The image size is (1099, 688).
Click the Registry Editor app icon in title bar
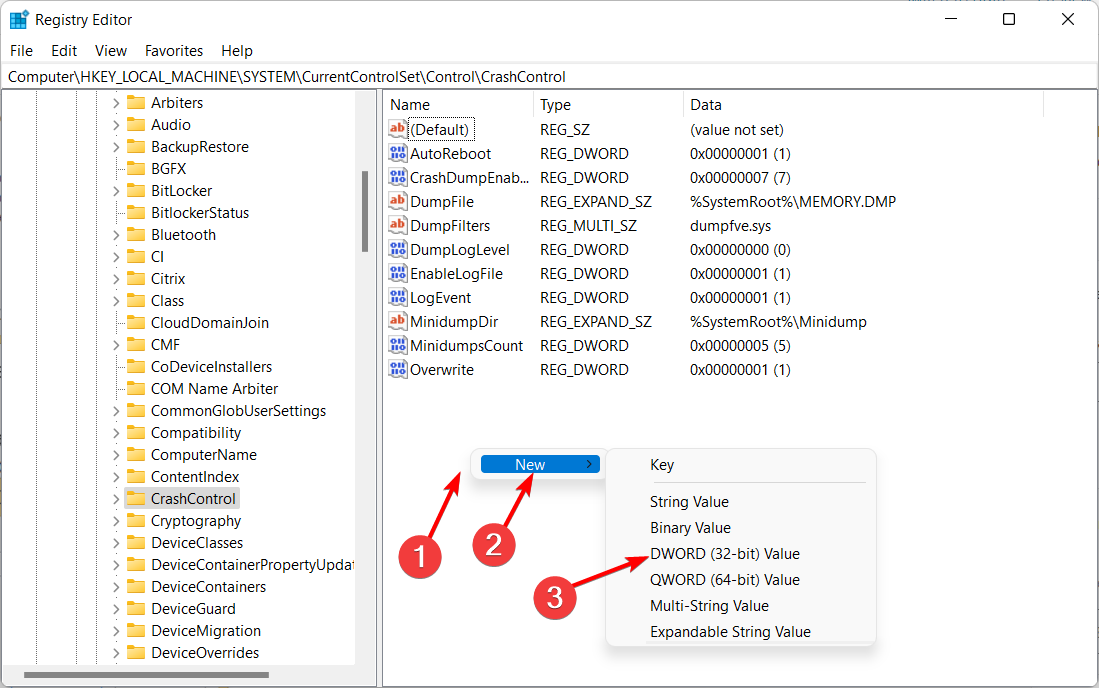(18, 20)
